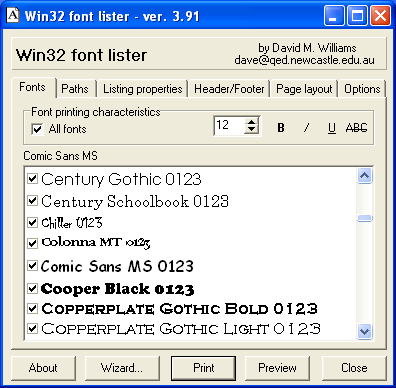Viewport: 396px width, 388px height.
Task: Toggle the Underline formatting button
Action: pyautogui.click(x=331, y=128)
